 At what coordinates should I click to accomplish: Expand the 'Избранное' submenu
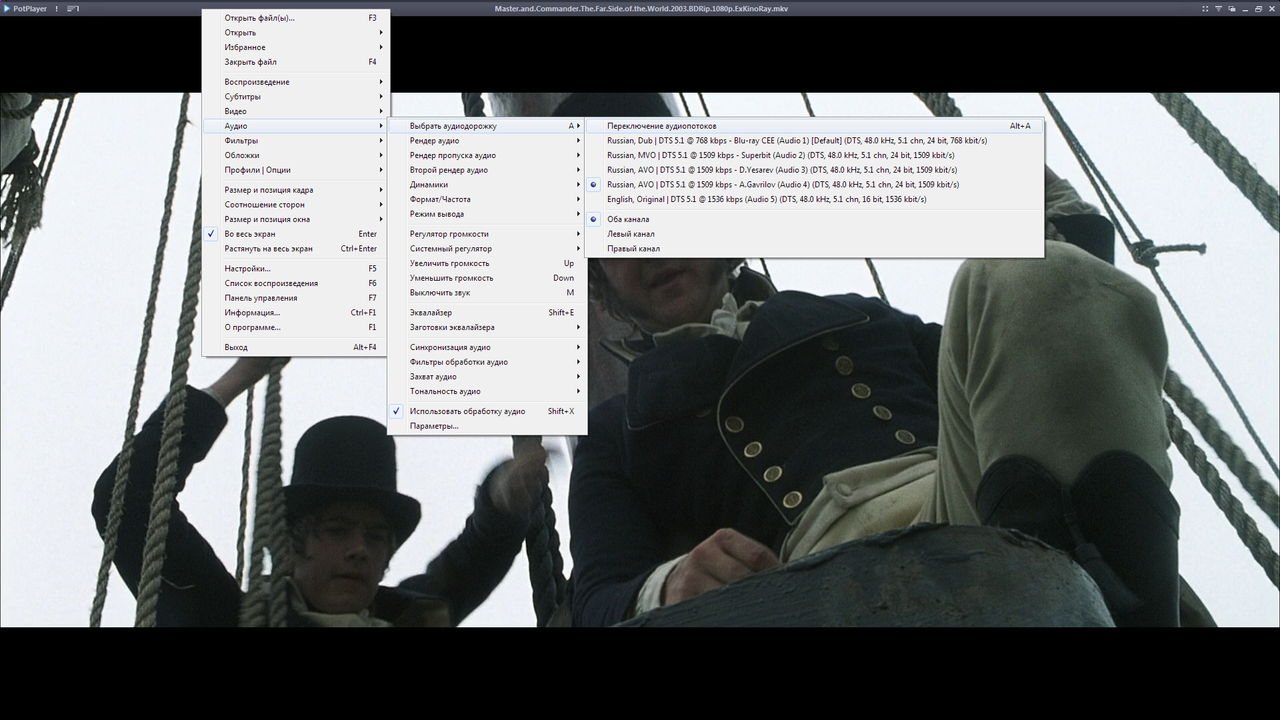click(296, 47)
